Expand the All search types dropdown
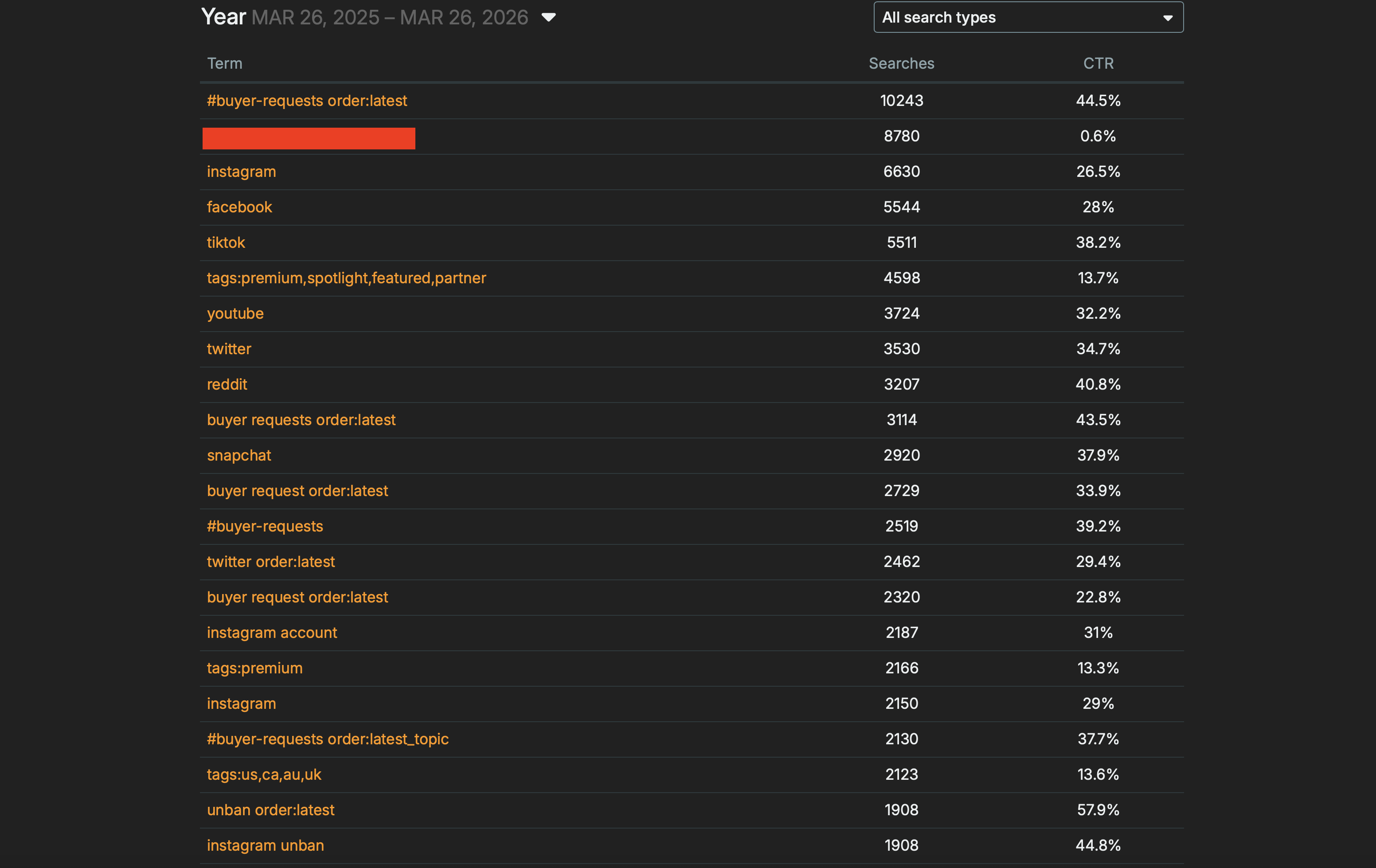This screenshot has height=868, width=1376. (1028, 18)
